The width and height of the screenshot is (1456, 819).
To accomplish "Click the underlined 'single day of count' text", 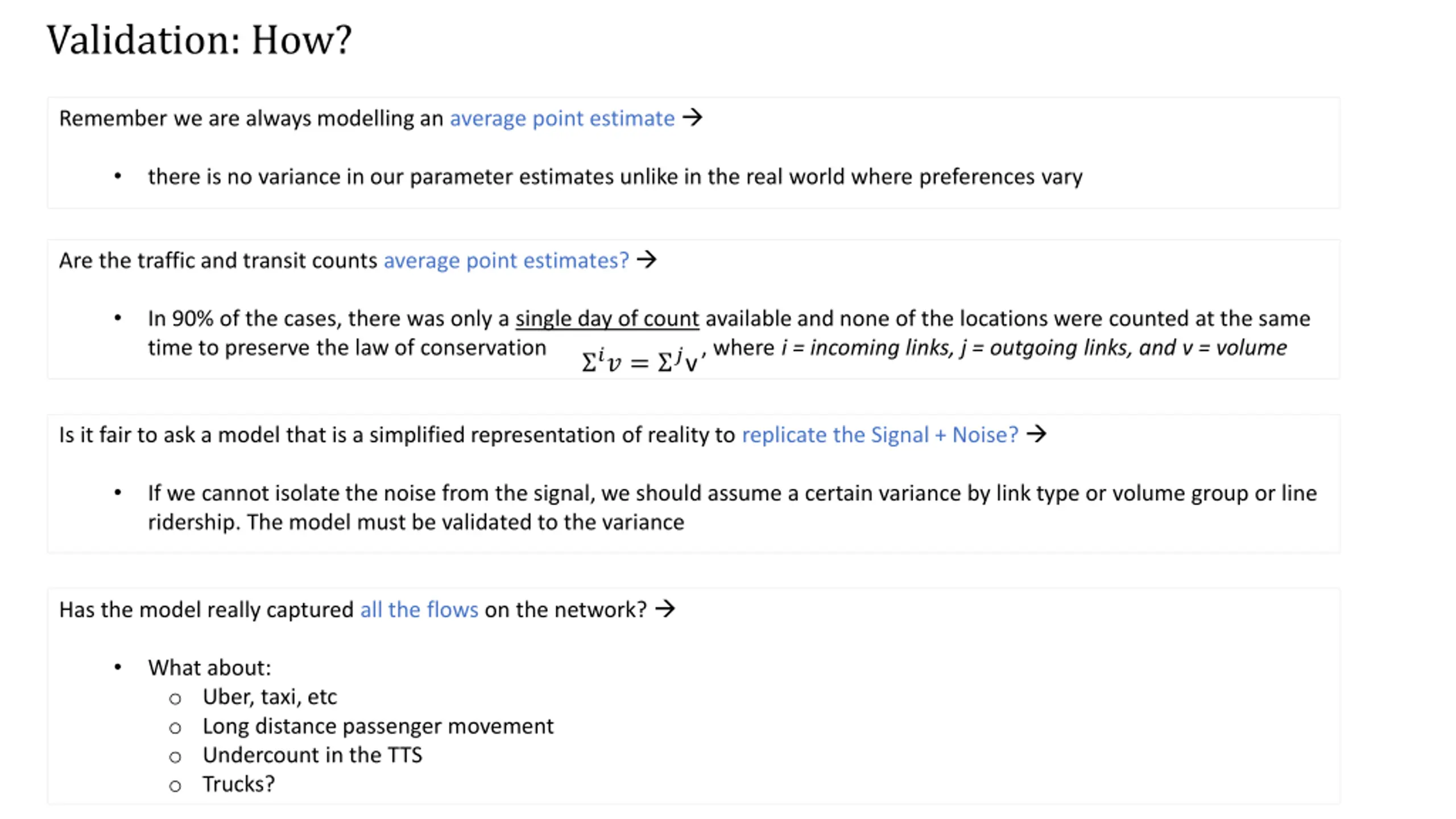I will coord(607,318).
